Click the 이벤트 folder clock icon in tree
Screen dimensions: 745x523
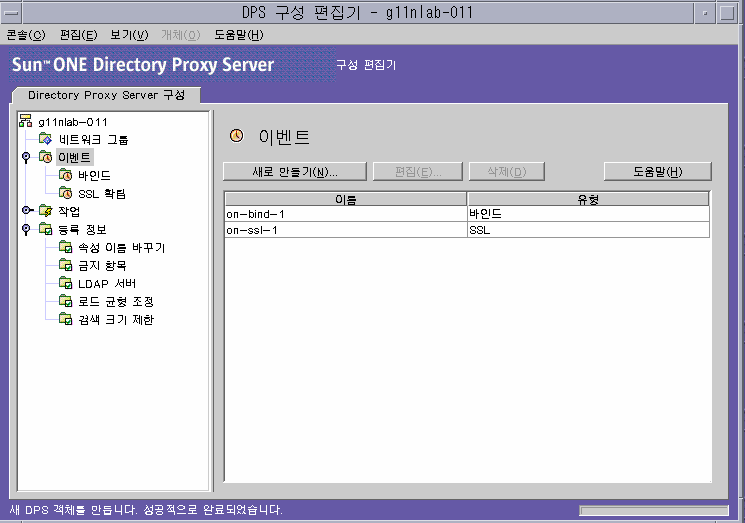coord(45,157)
